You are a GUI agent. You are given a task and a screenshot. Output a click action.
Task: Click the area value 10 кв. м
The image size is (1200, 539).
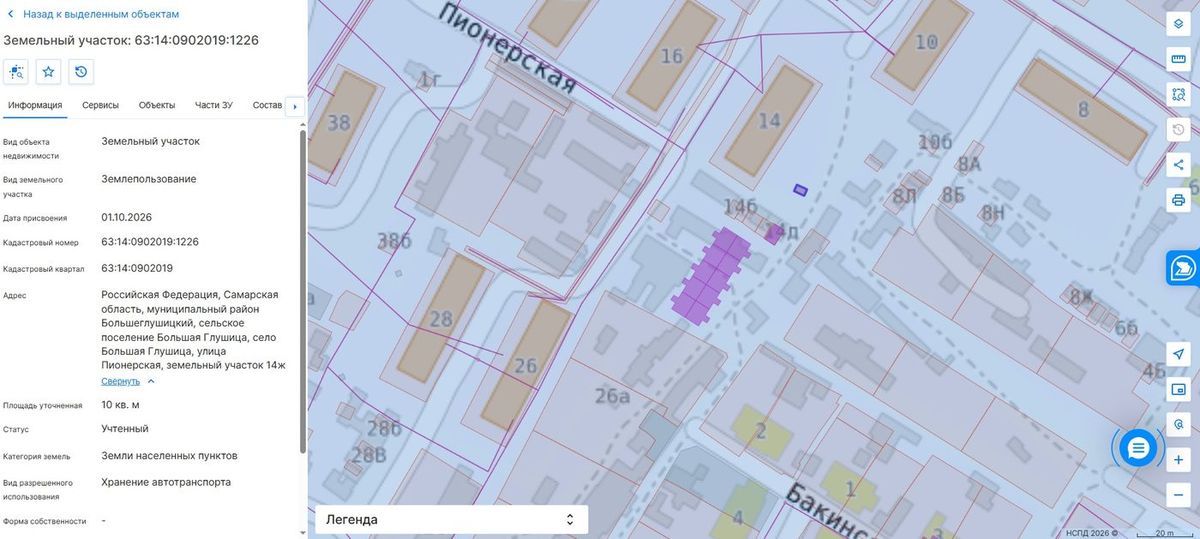click(x=120, y=405)
